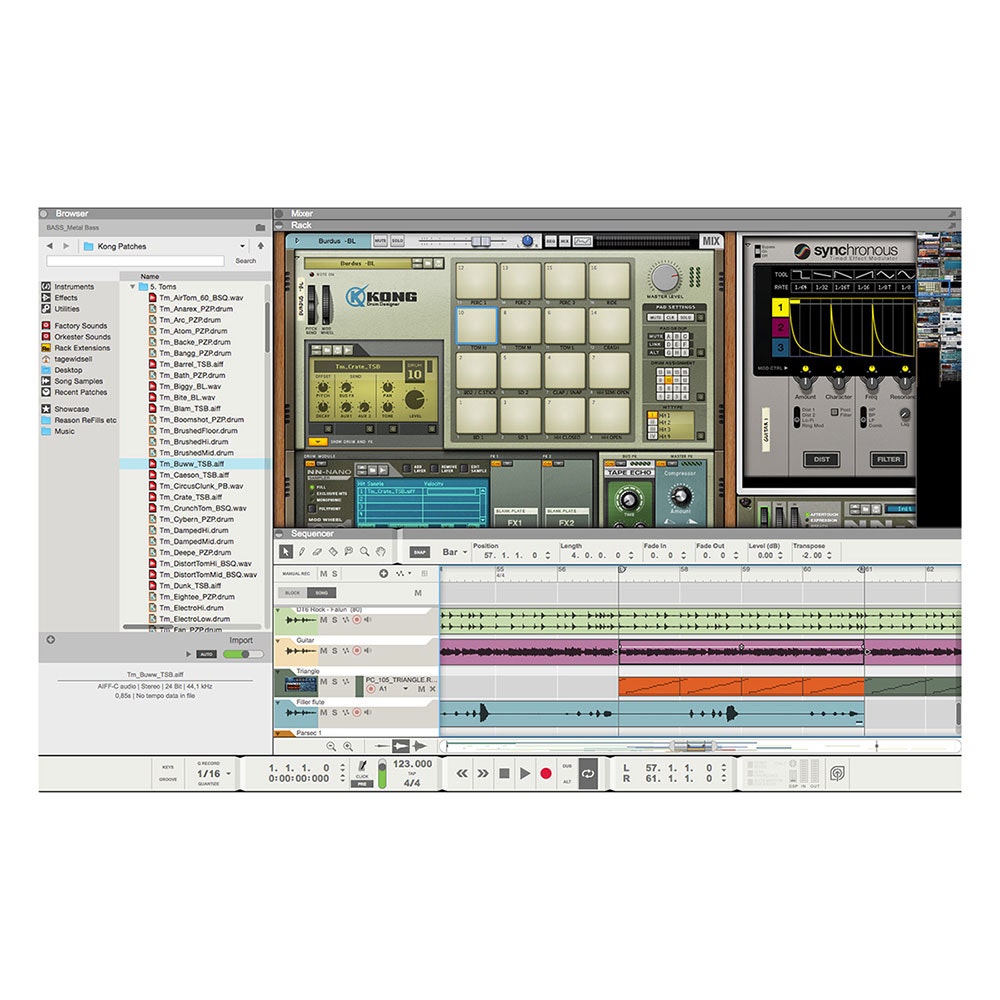Screen dimensions: 1000x1000
Task: Solo the Burdus -BL device in rack
Action: (397, 241)
